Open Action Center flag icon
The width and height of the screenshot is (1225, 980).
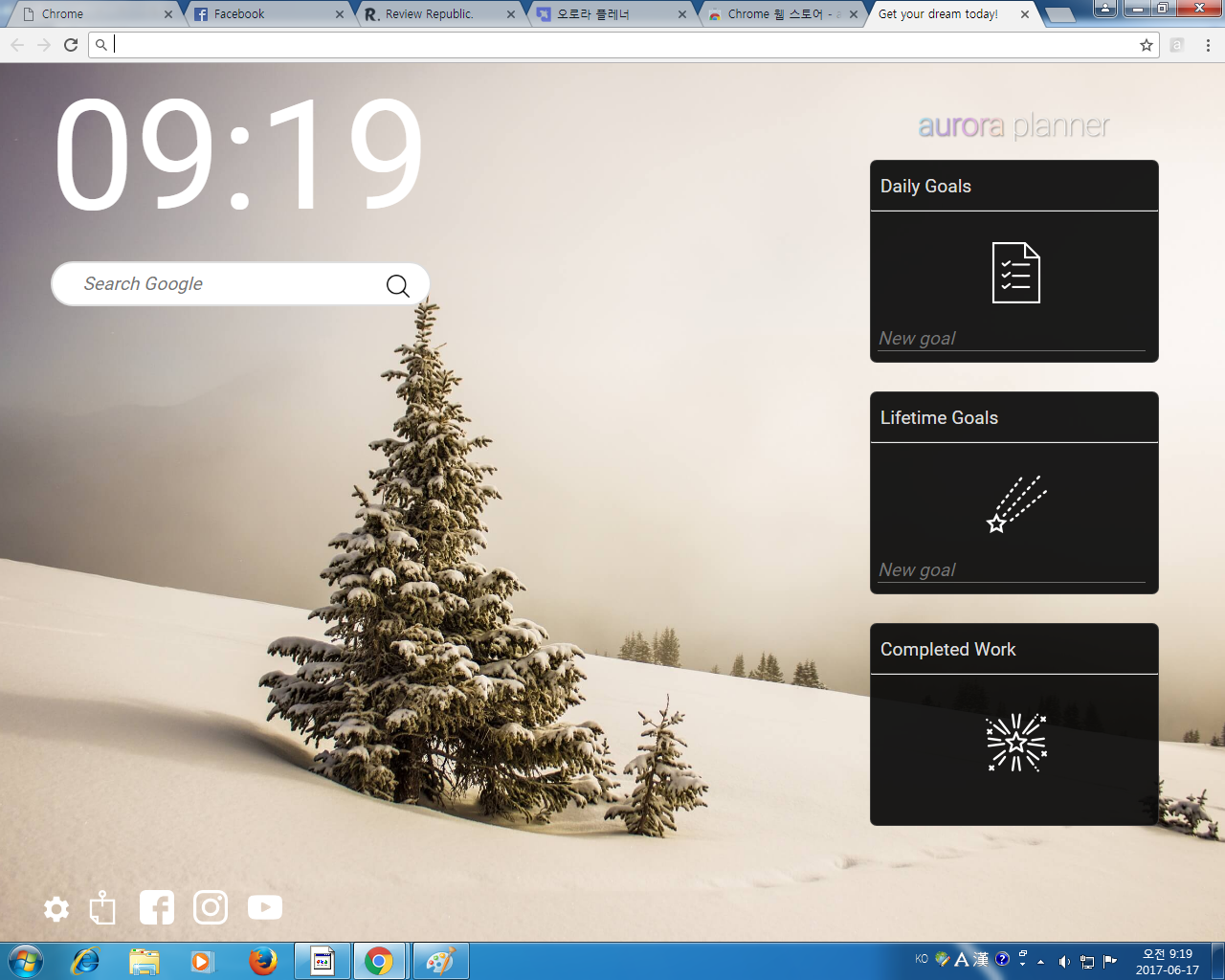pos(1110,961)
